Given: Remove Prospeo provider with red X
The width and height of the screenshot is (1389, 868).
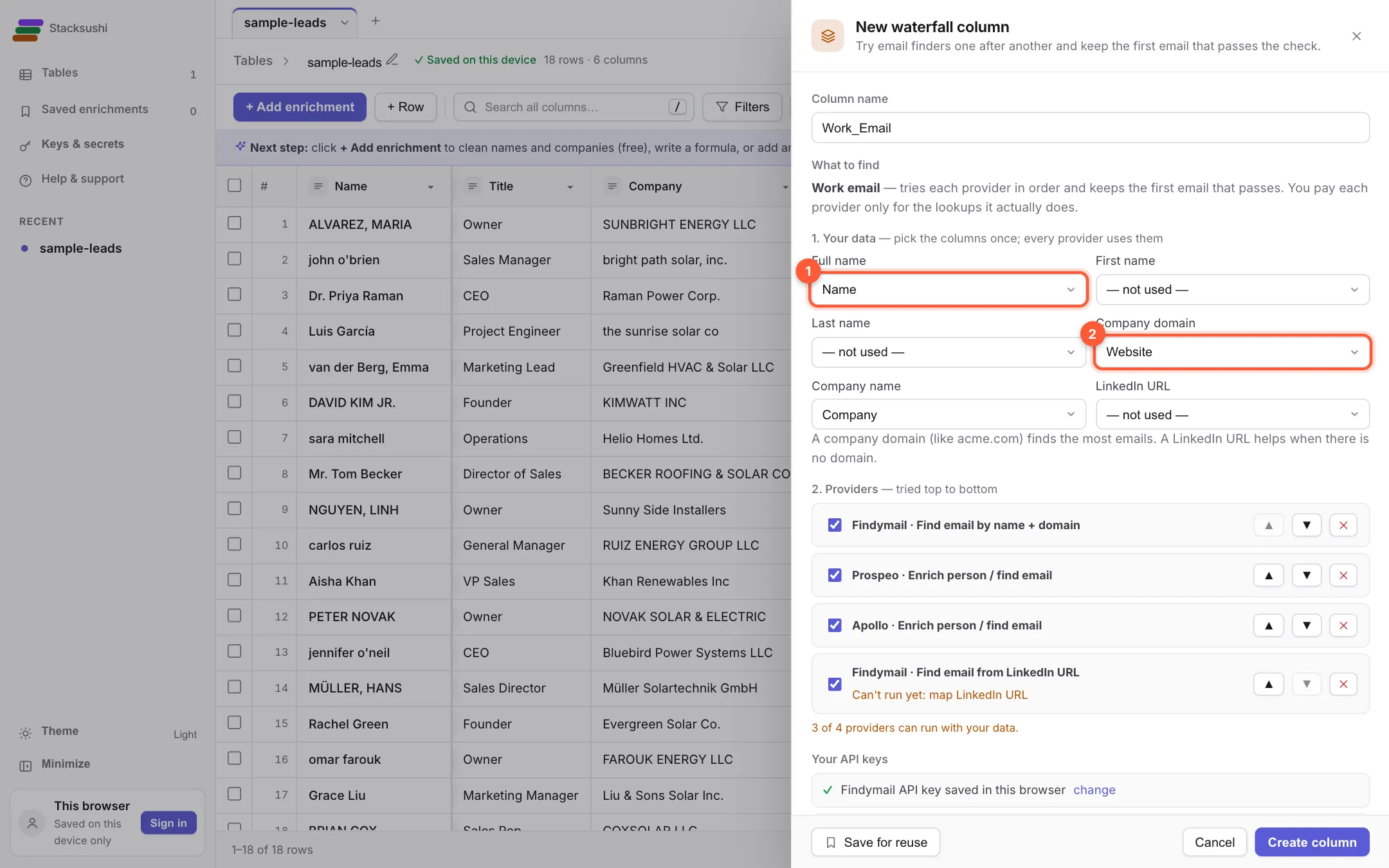Looking at the screenshot, I should (1343, 575).
